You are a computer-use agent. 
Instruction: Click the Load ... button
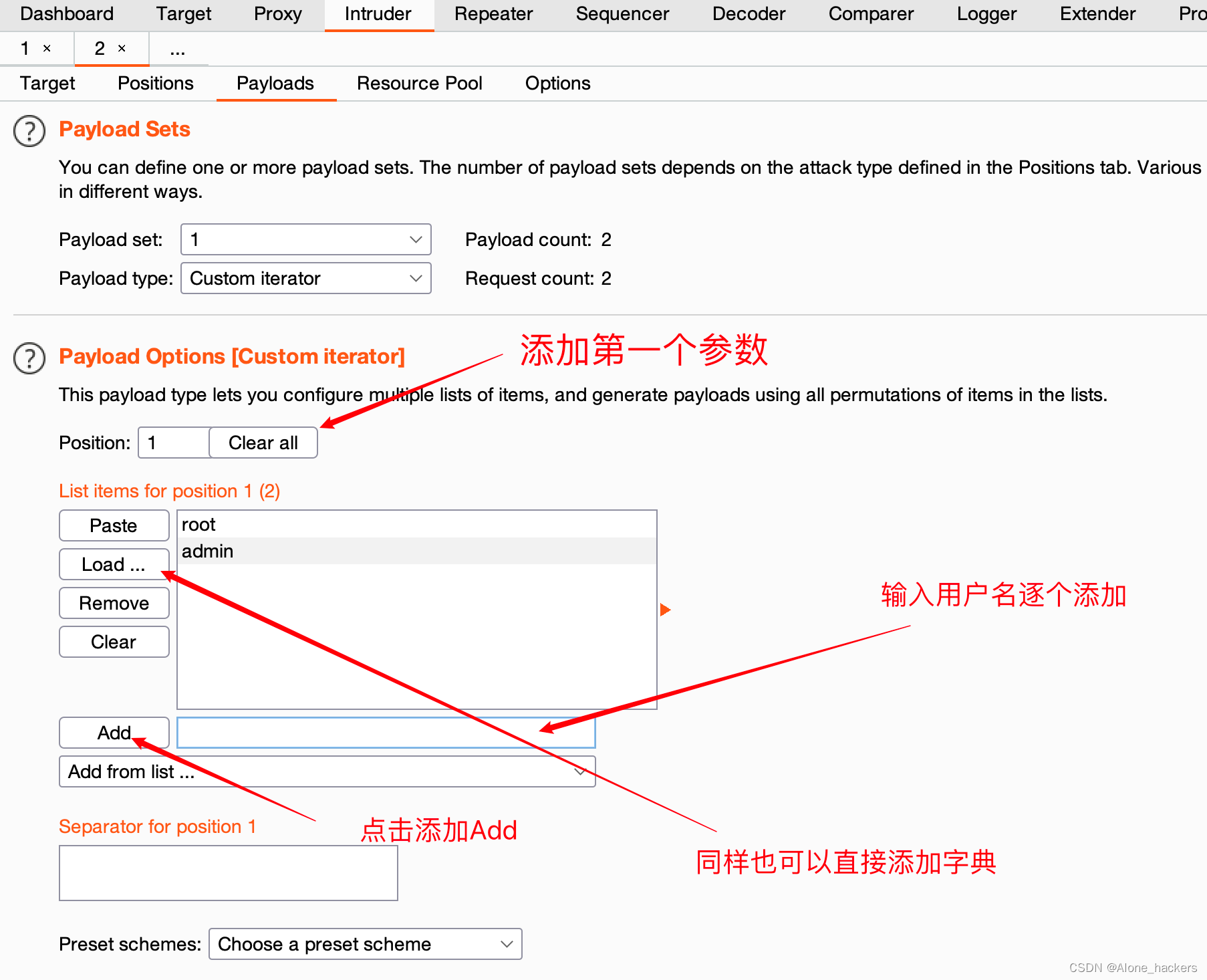[x=114, y=564]
